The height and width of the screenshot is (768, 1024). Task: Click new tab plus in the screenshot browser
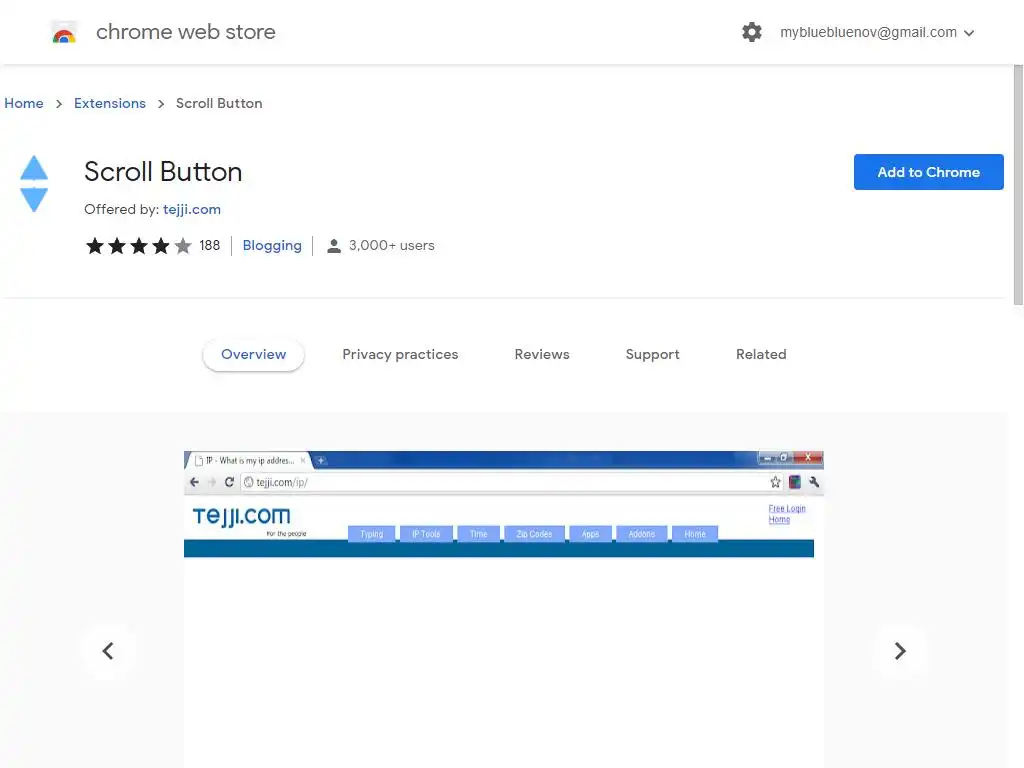(x=321, y=460)
